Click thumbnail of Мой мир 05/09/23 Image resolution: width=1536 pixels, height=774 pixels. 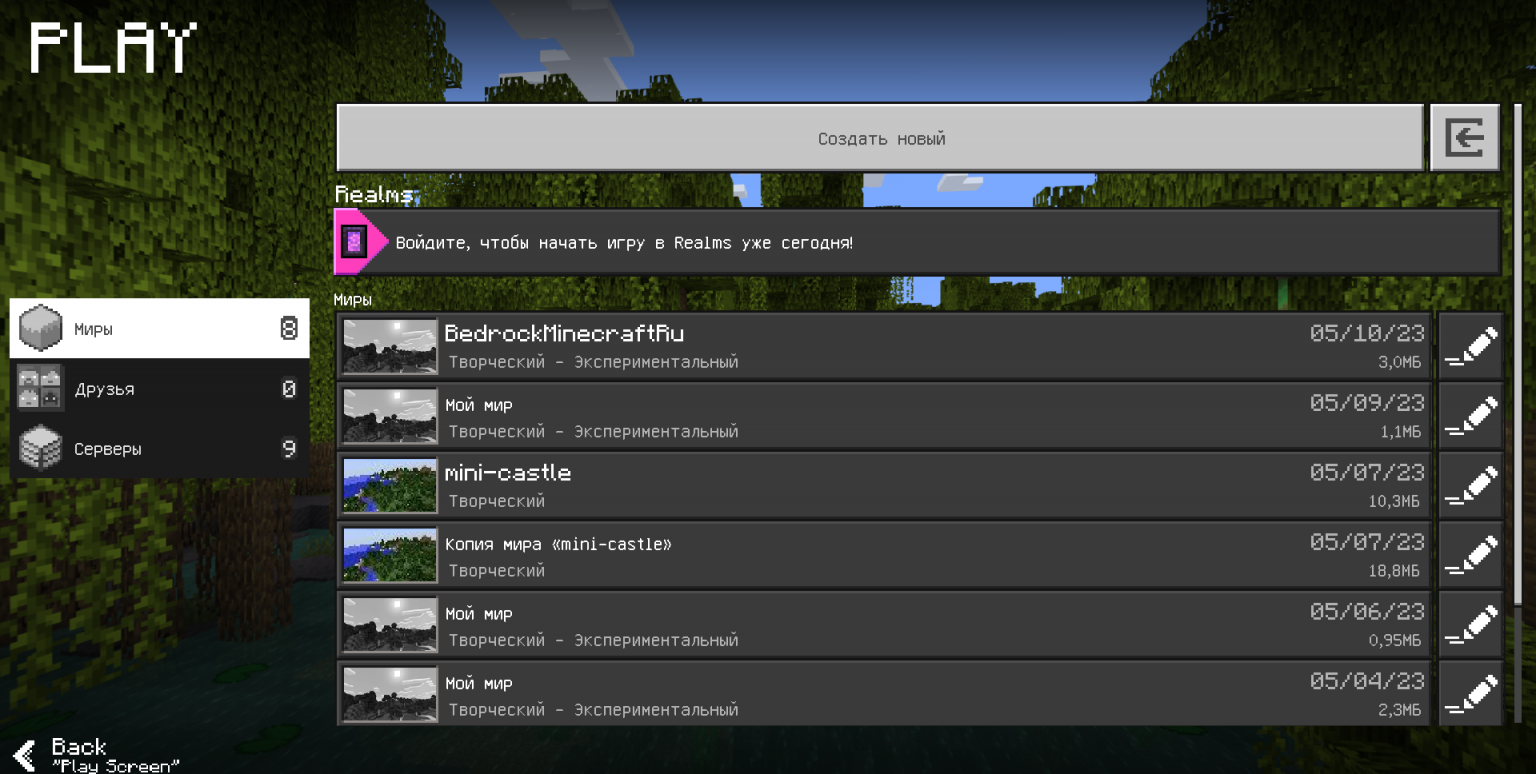pyautogui.click(x=390, y=416)
